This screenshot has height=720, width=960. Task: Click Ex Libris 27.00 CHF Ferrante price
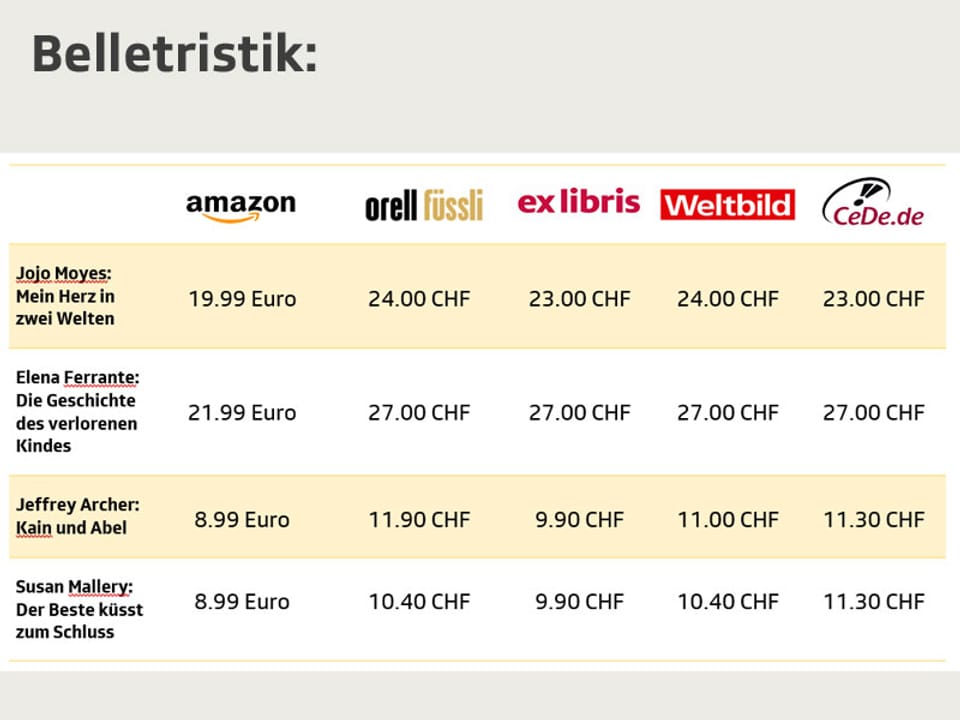[x=579, y=413]
